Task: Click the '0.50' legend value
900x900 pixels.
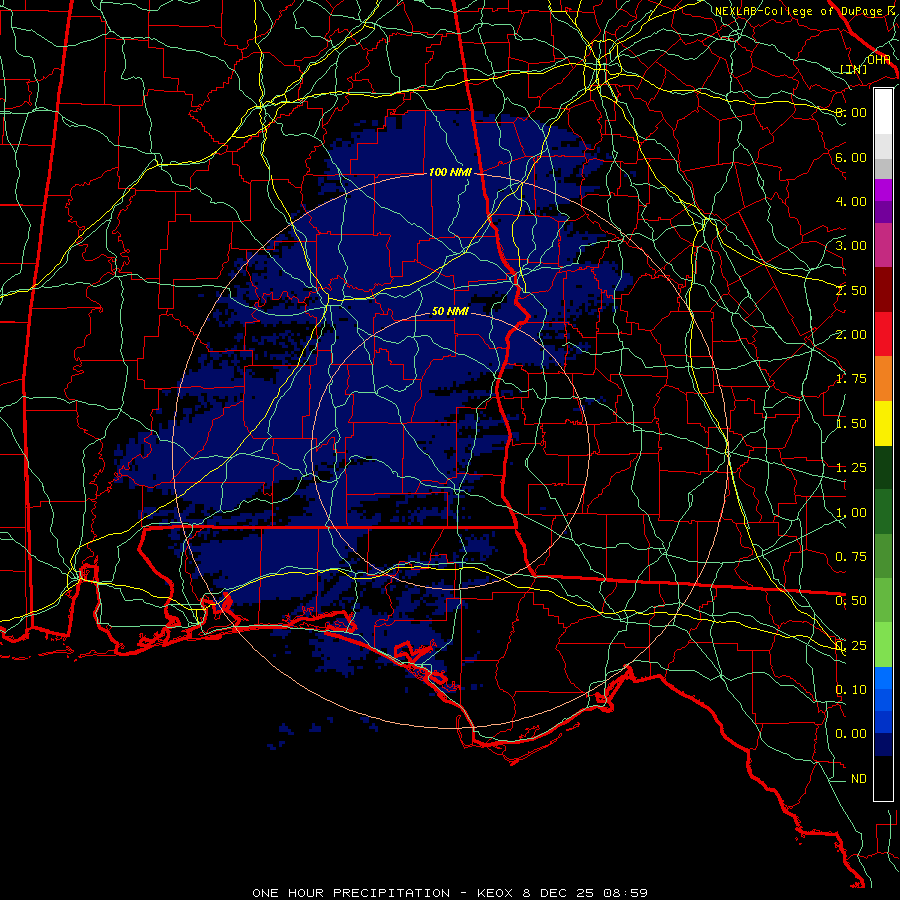Action: (851, 601)
